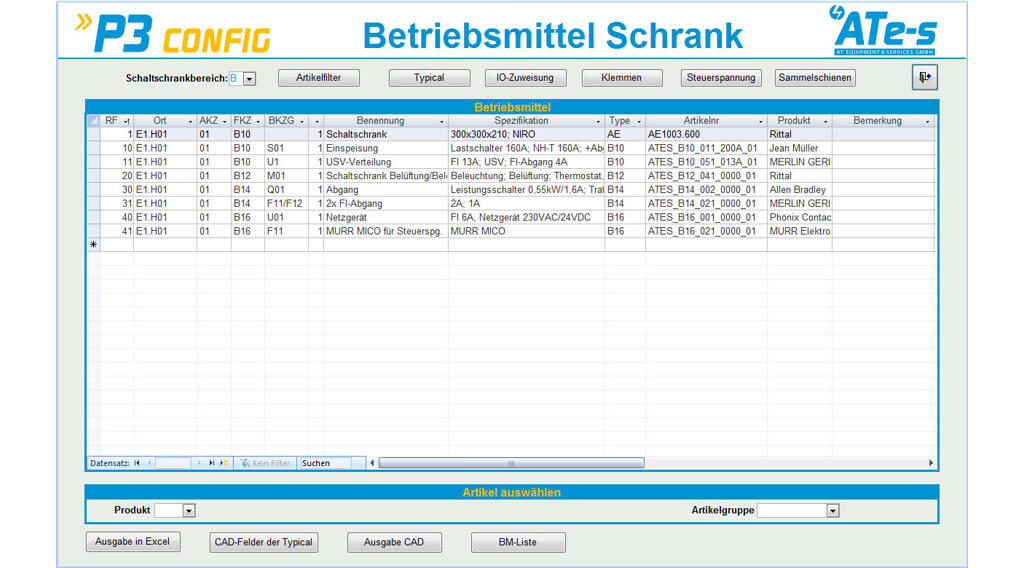The height and width of the screenshot is (568, 1024).
Task: Click the Artikelfilter button
Action: pyautogui.click(x=319, y=78)
